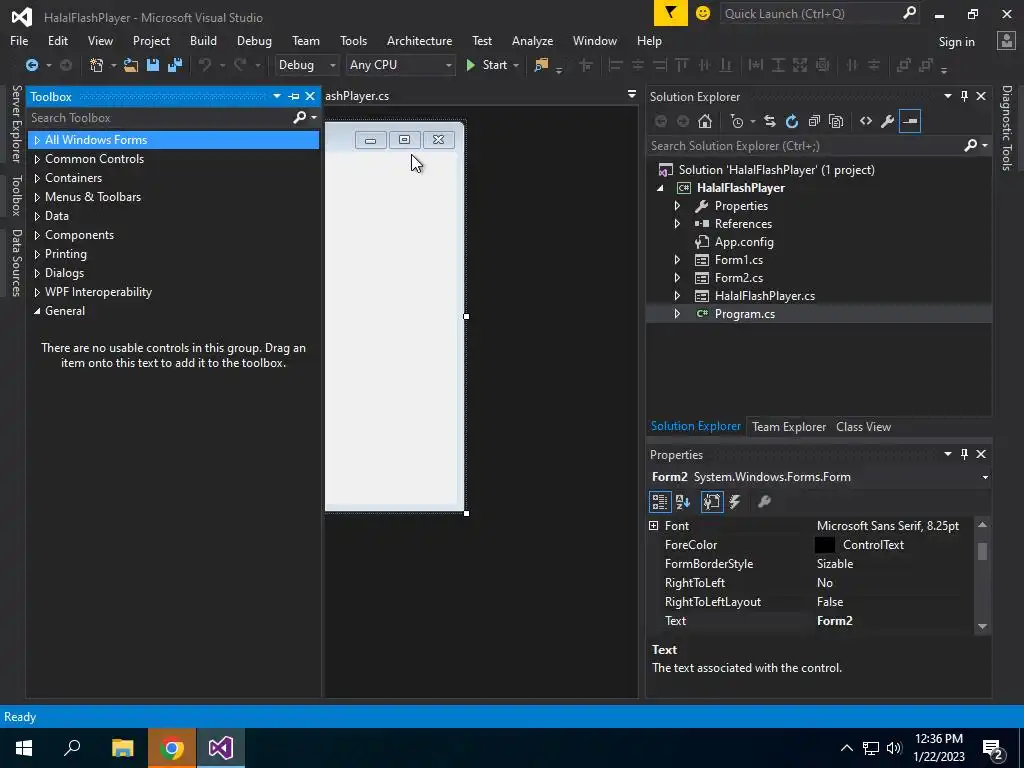Expand Menus & Toolbars group in Toolbox
Viewport: 1024px width, 768px height.
click(x=37, y=197)
